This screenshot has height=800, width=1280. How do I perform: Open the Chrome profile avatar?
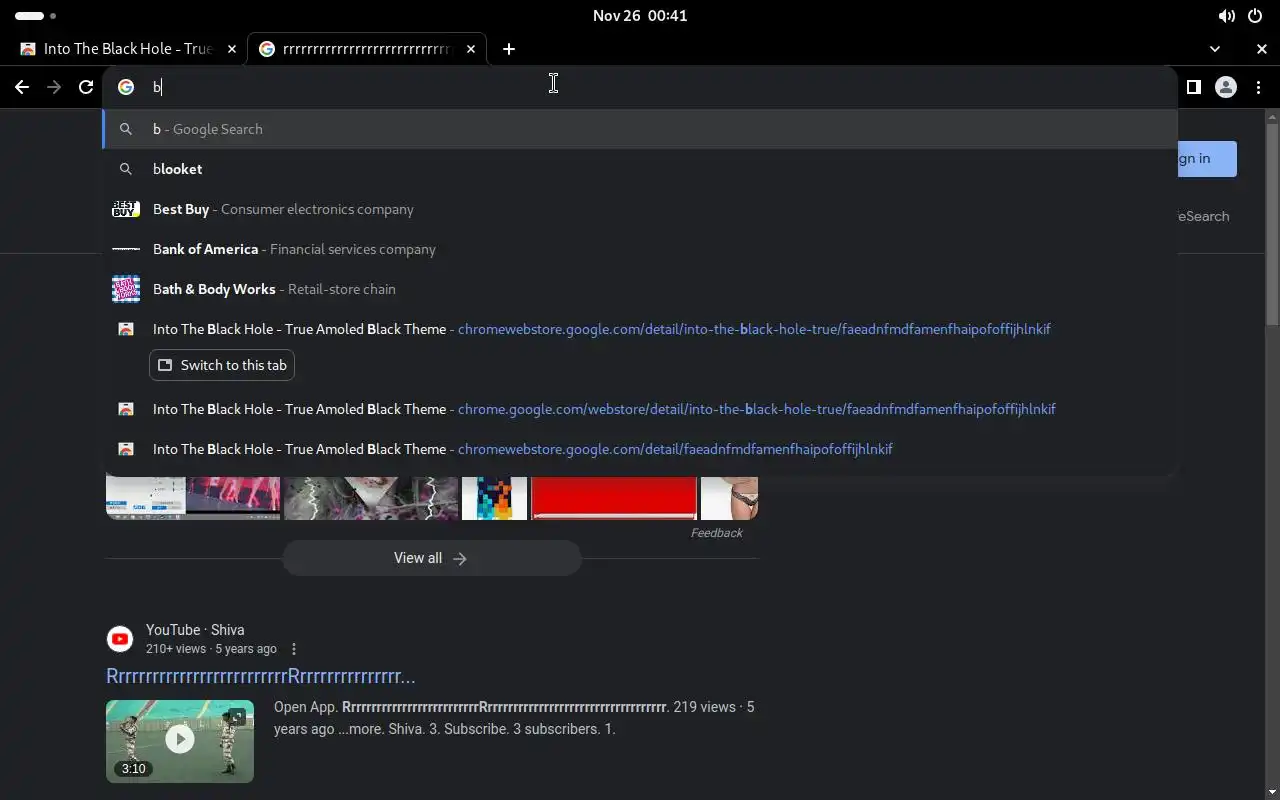(1226, 87)
